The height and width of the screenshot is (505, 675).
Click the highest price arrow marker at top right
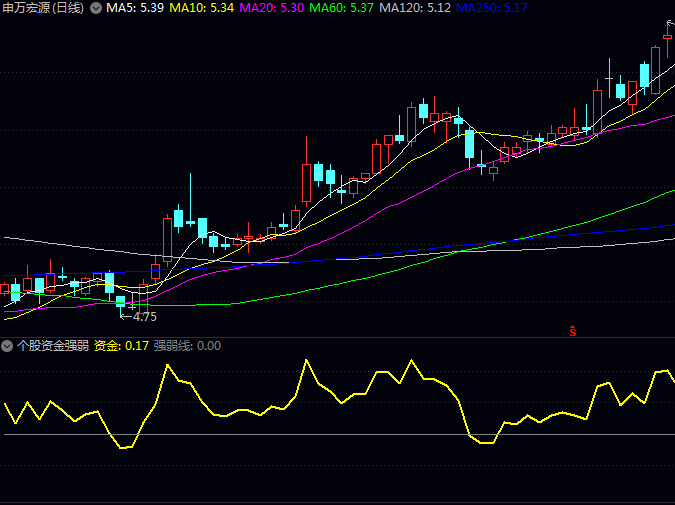tap(670, 22)
